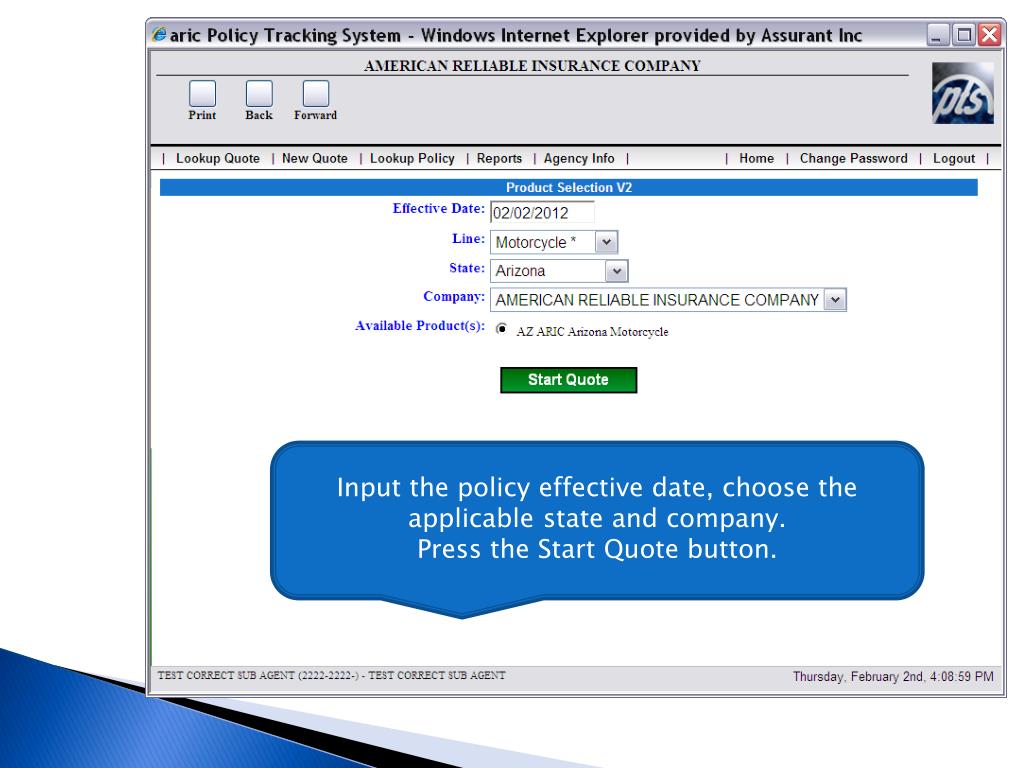Open the State dropdown showing Arizona
Screen dimensions: 1024x768
click(559, 271)
